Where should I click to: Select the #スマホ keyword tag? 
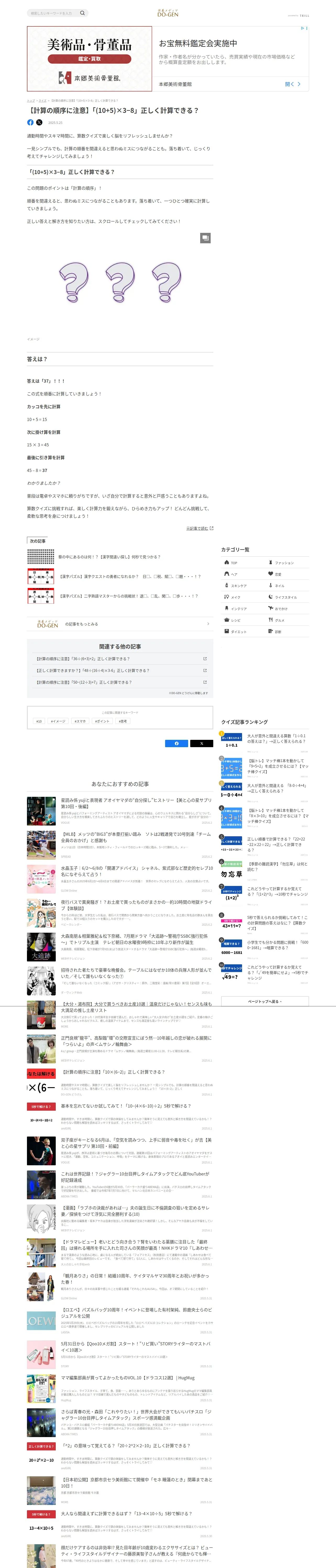tap(81, 721)
